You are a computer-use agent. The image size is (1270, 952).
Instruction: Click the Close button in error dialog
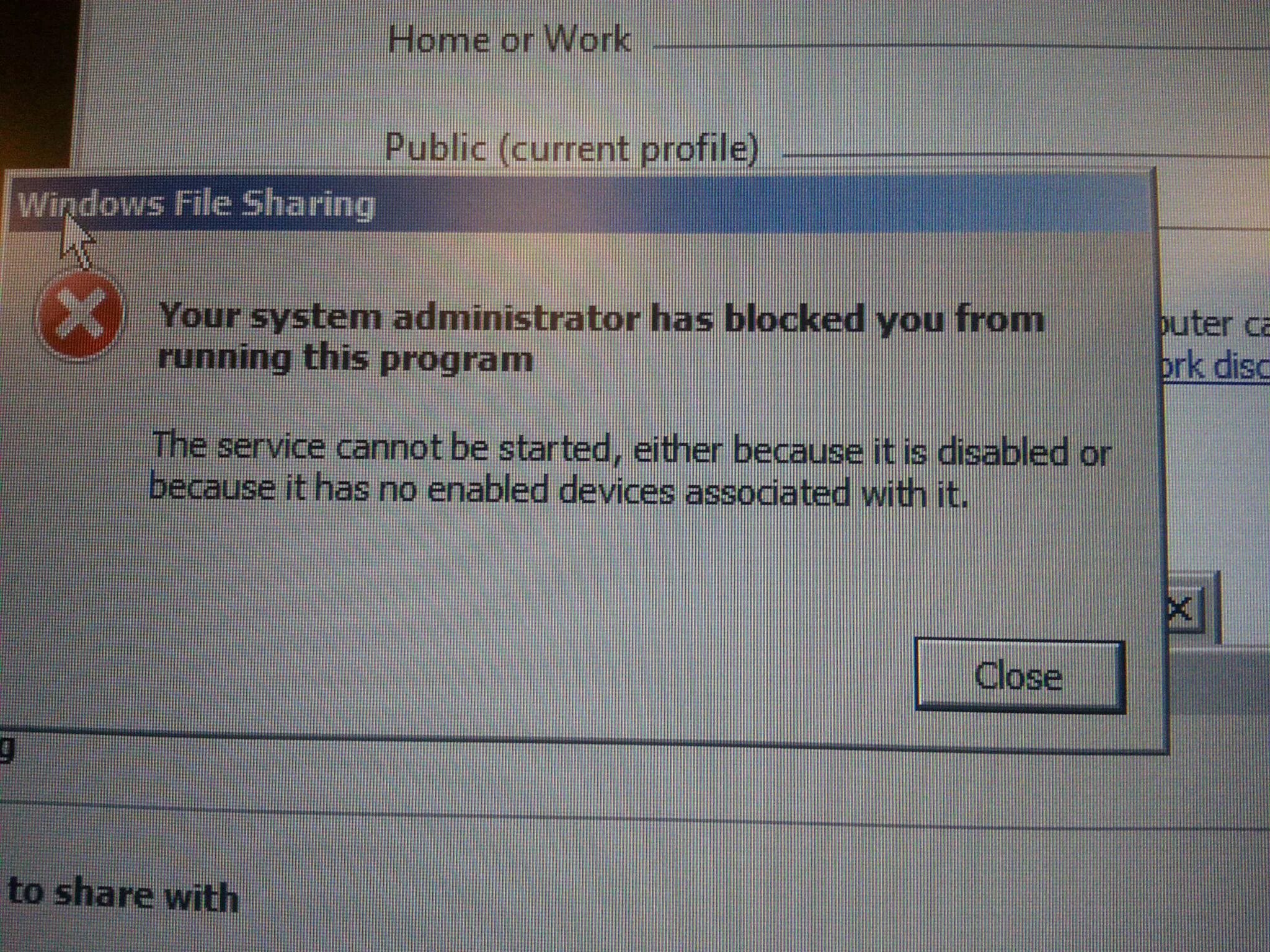1019,676
